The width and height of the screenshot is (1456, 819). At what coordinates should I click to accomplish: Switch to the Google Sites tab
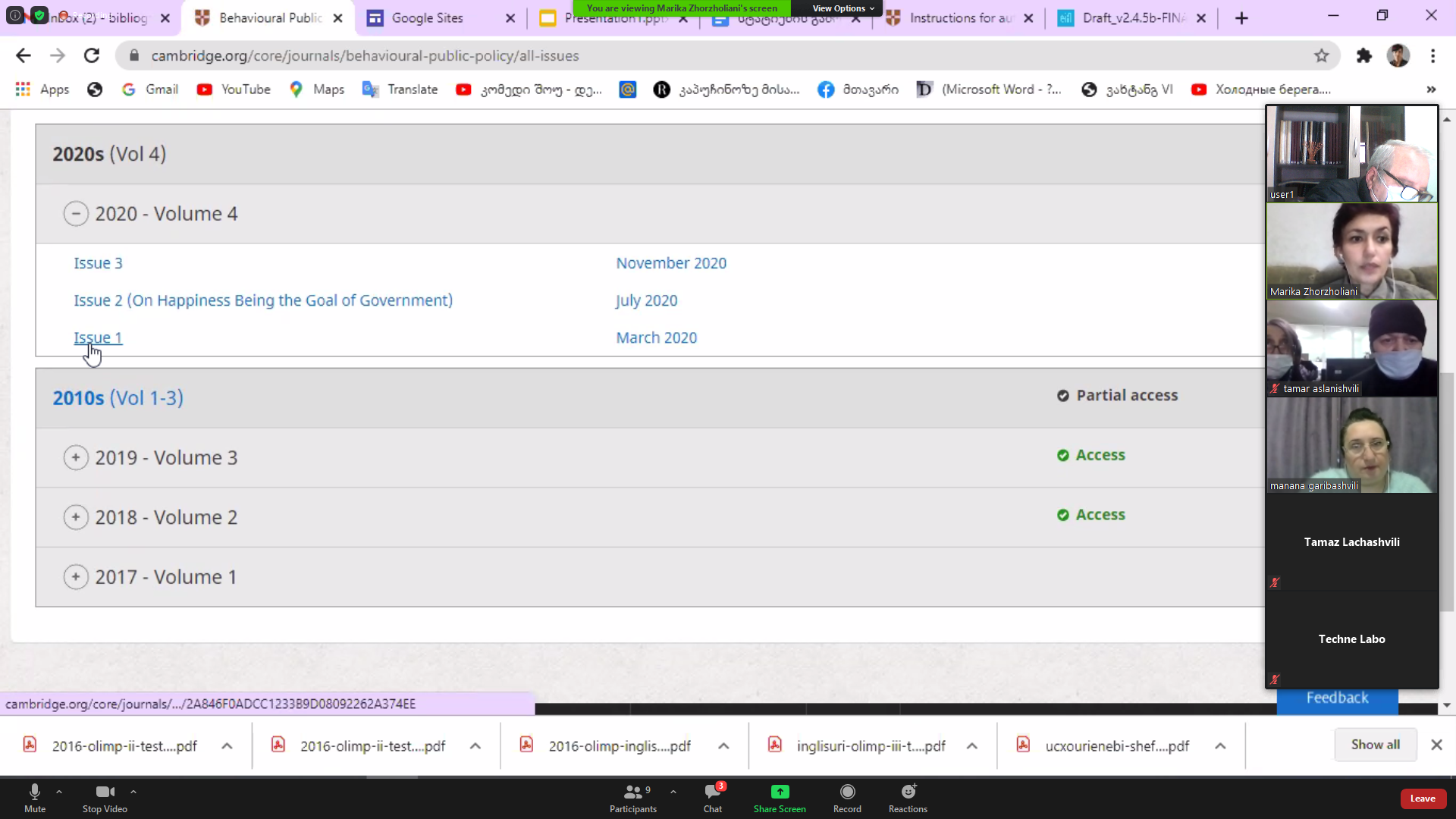pos(427,18)
